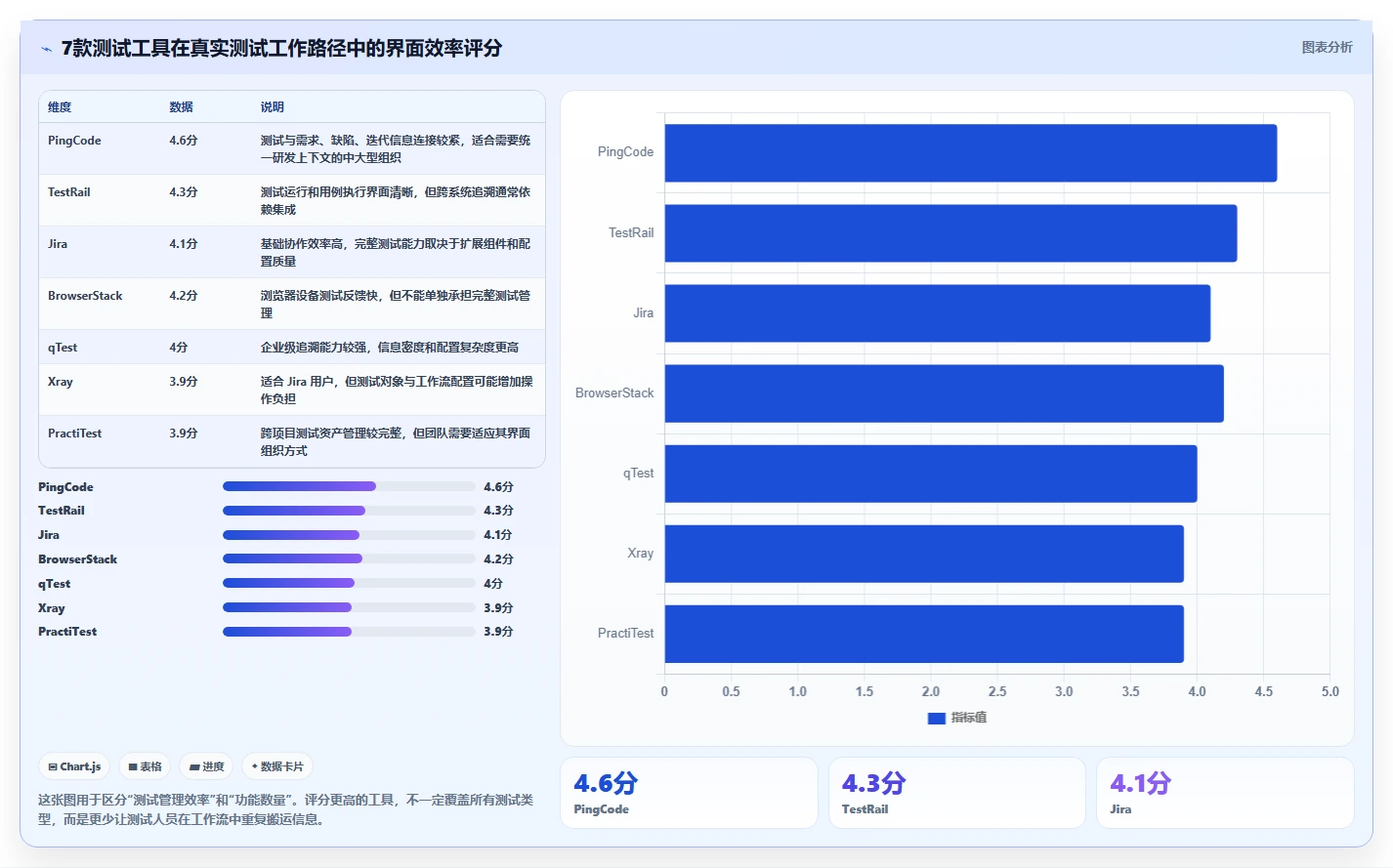
Task: Click the PractiTest cell in the table
Action: tap(74, 434)
